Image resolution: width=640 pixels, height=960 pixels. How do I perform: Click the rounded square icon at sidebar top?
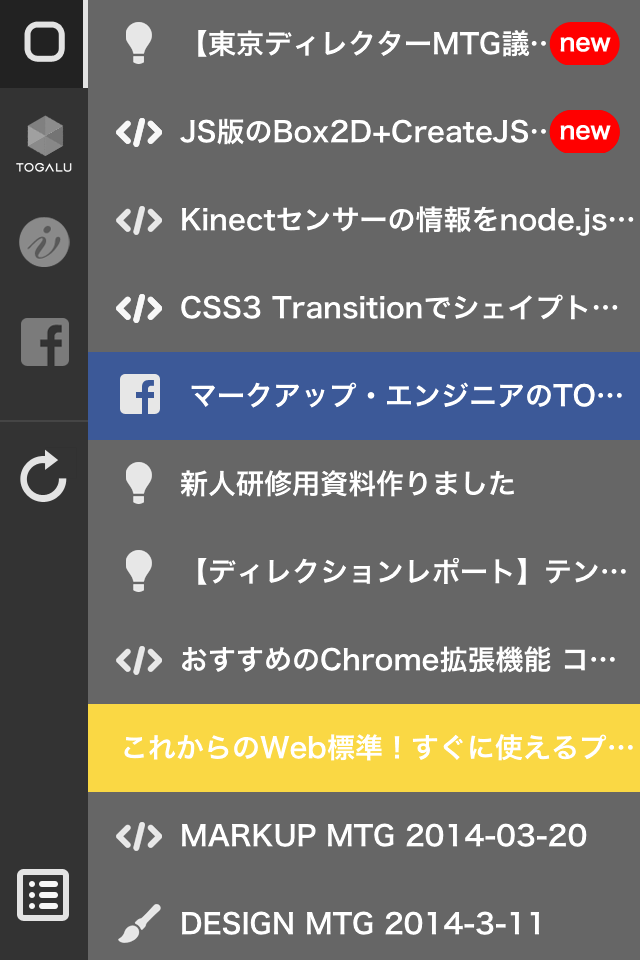click(44, 42)
